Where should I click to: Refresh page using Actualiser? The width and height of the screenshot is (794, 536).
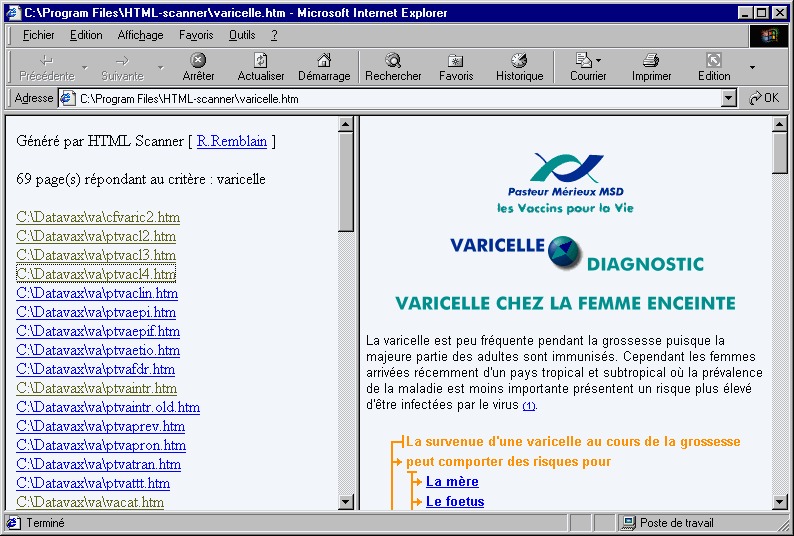click(261, 67)
